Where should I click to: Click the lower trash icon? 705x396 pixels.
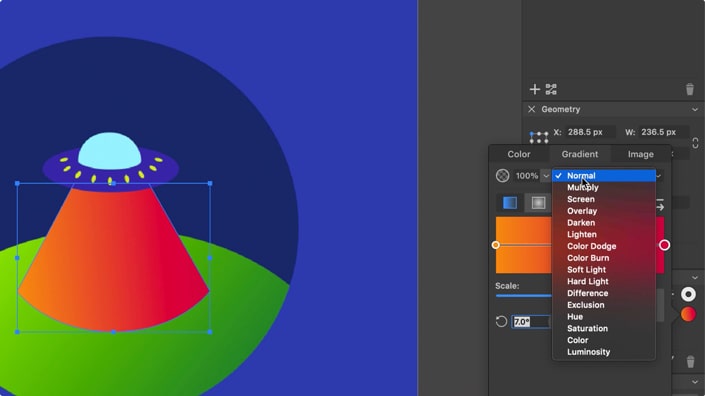(x=690, y=361)
